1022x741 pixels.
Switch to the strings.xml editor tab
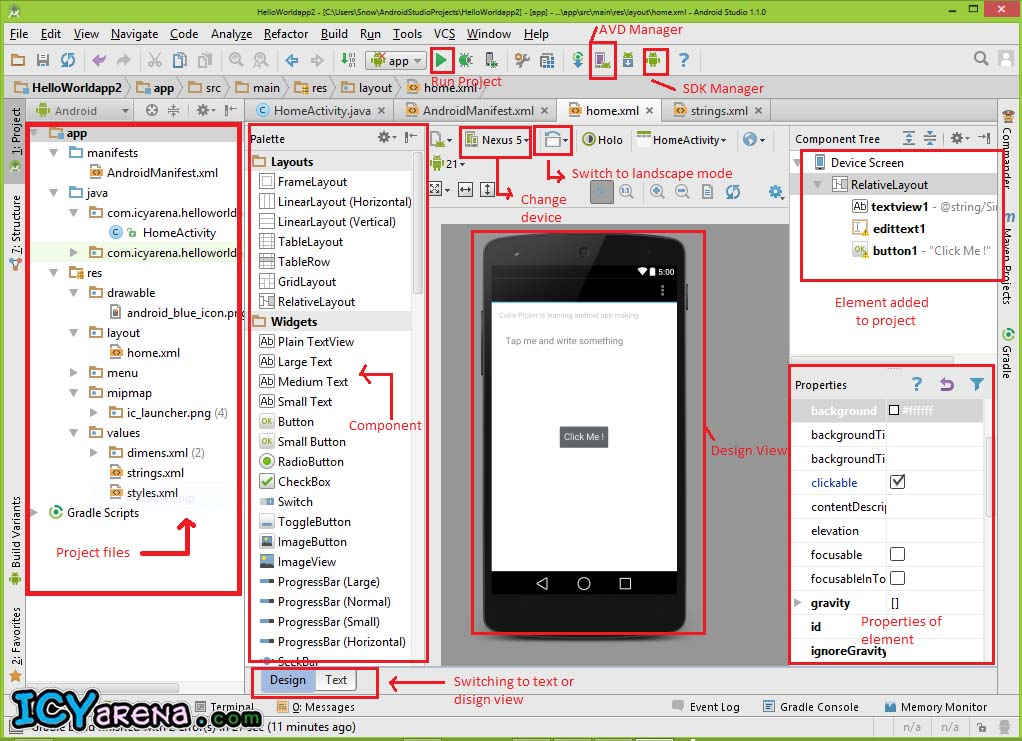pyautogui.click(x=718, y=111)
